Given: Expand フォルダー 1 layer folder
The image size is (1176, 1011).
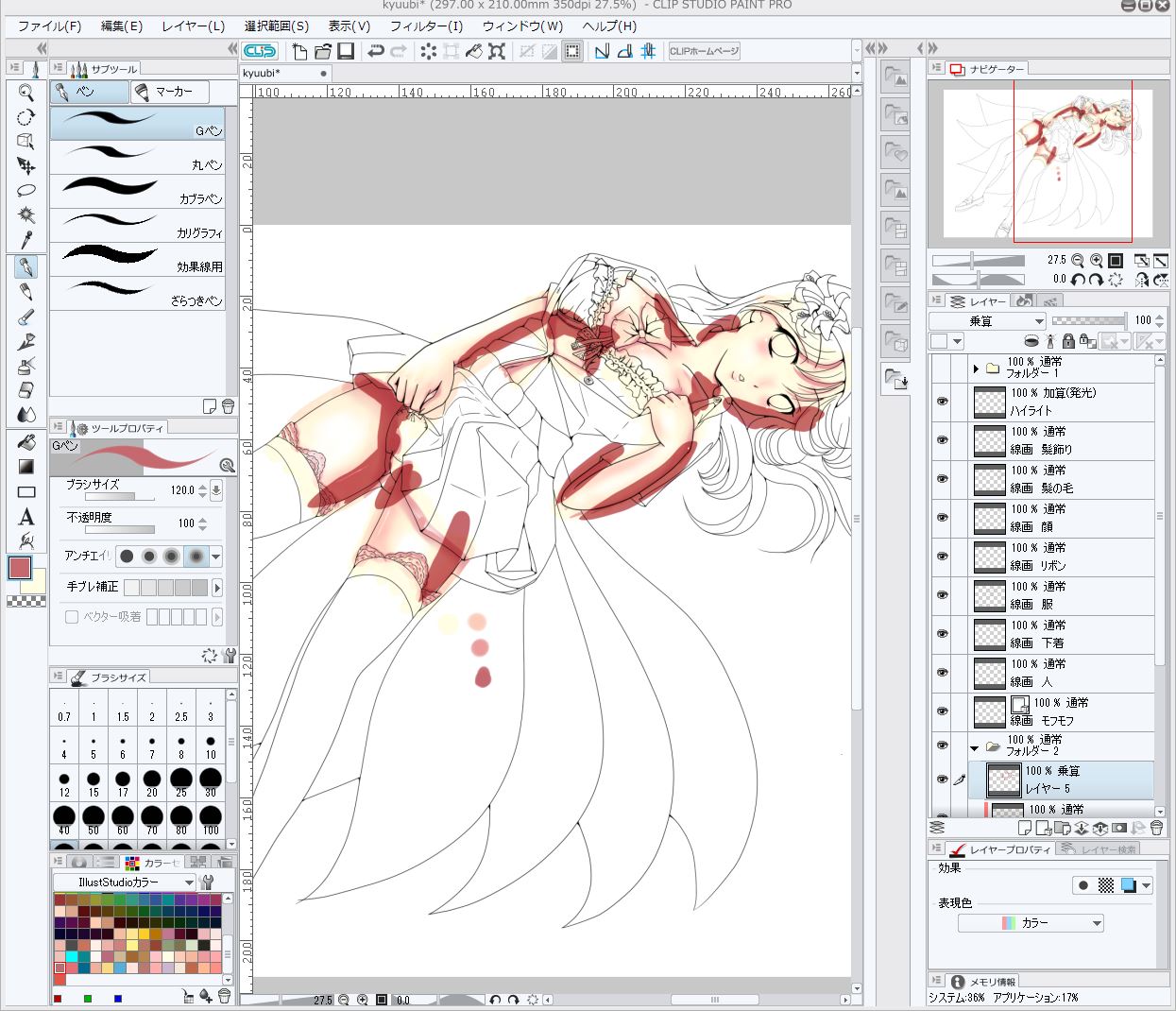Looking at the screenshot, I should (x=976, y=369).
